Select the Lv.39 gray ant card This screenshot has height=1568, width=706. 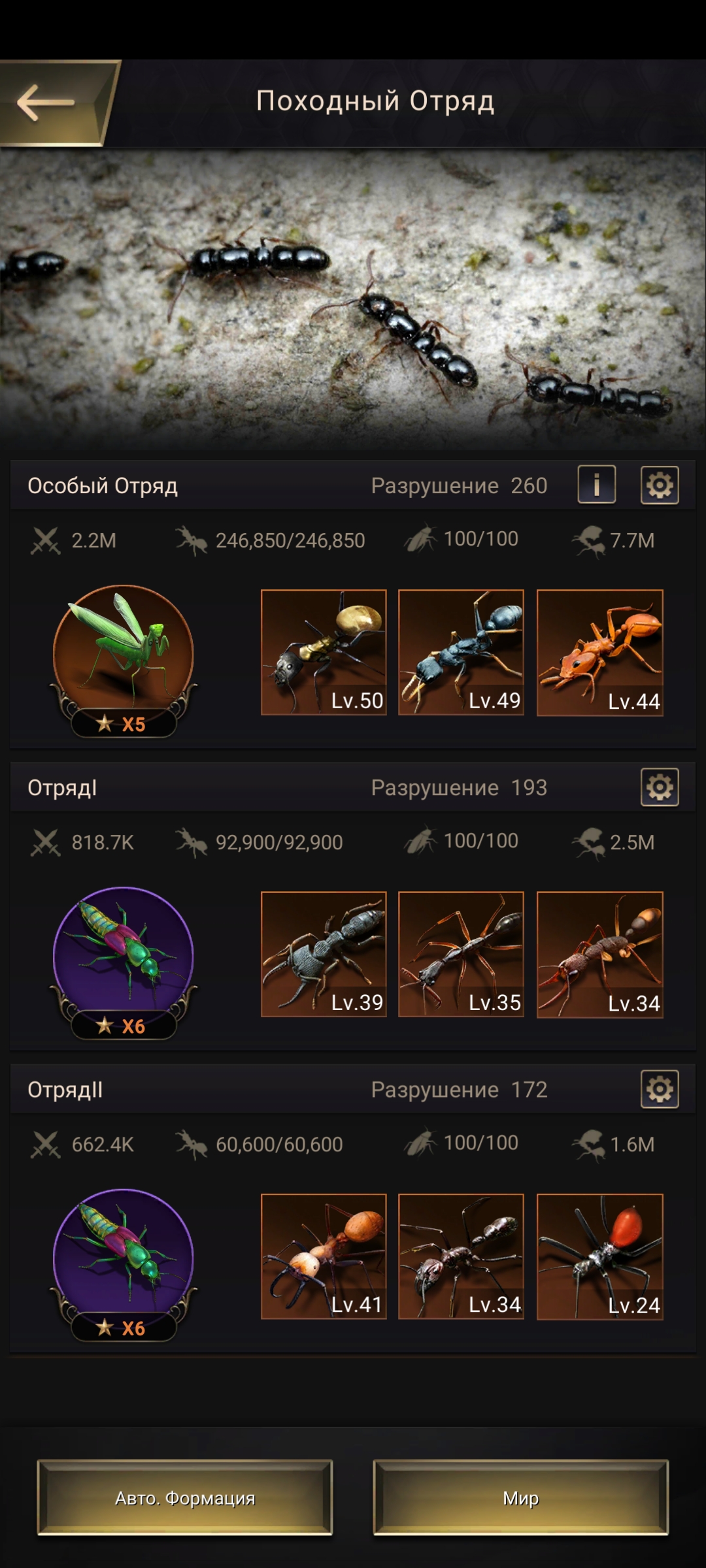point(324,954)
